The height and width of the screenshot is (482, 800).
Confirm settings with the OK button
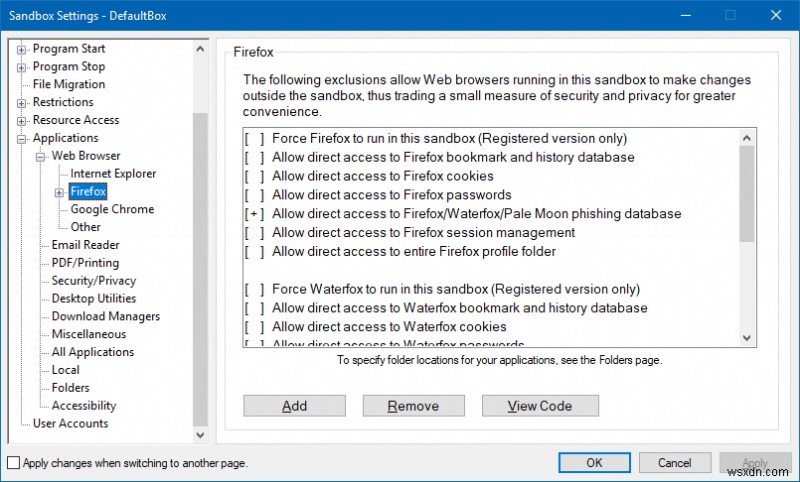(x=594, y=463)
